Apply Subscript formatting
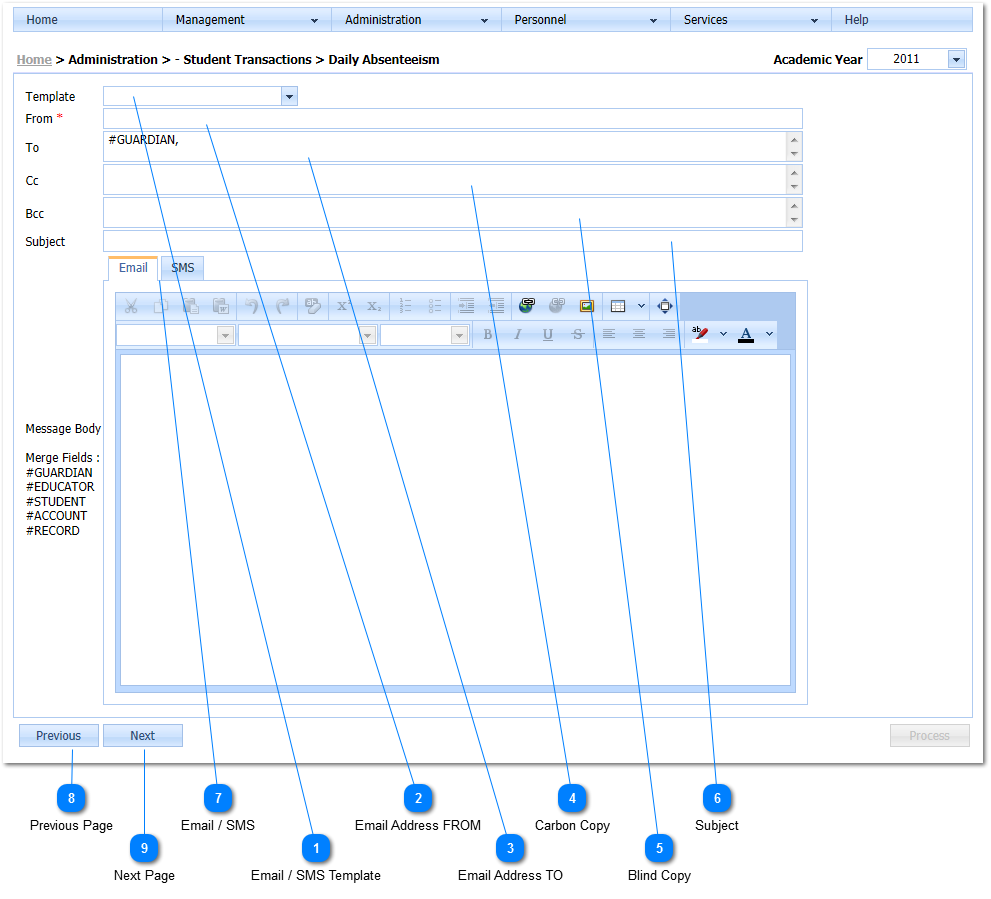The height and width of the screenshot is (899, 991). pos(374,307)
